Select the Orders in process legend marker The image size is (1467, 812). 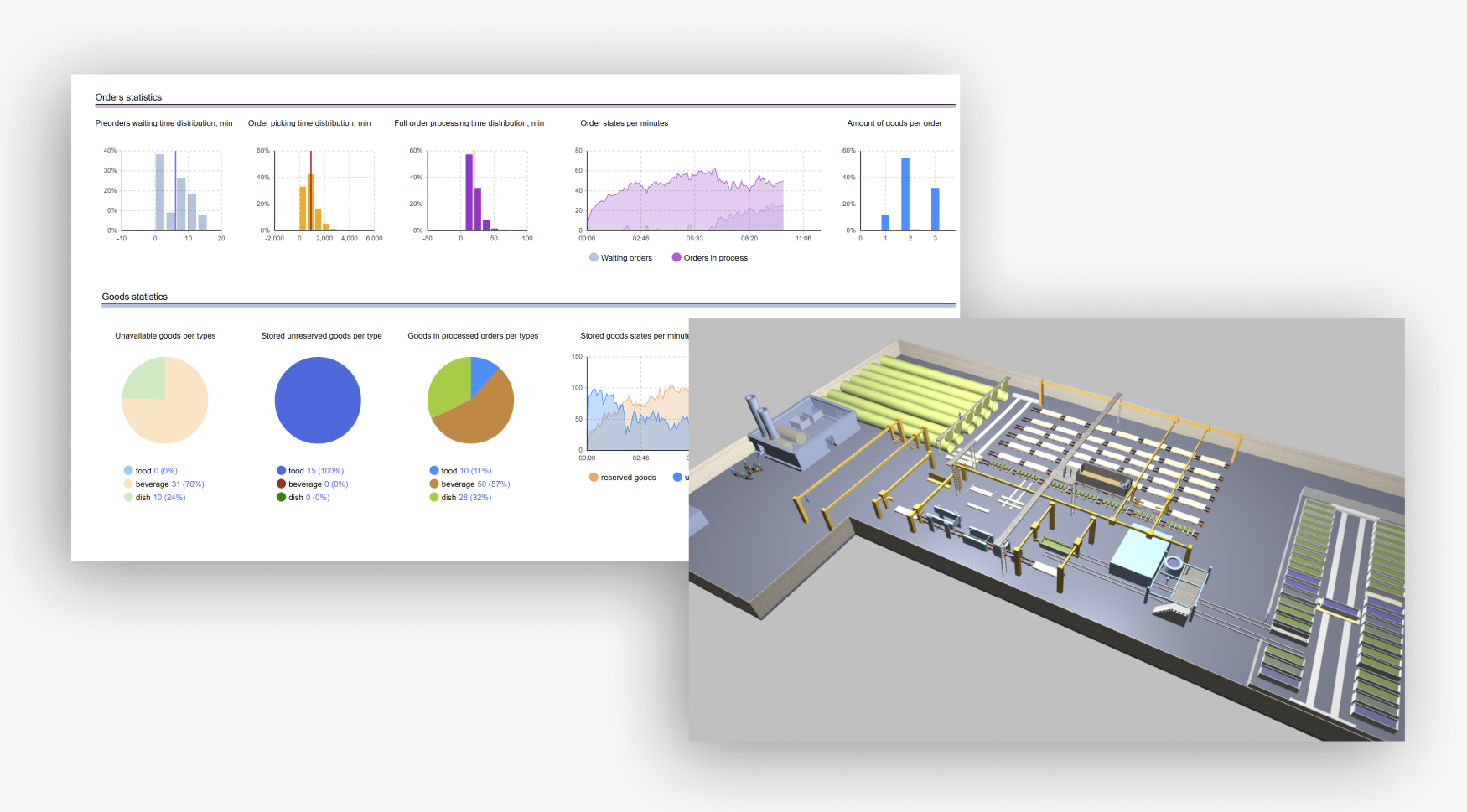(676, 257)
